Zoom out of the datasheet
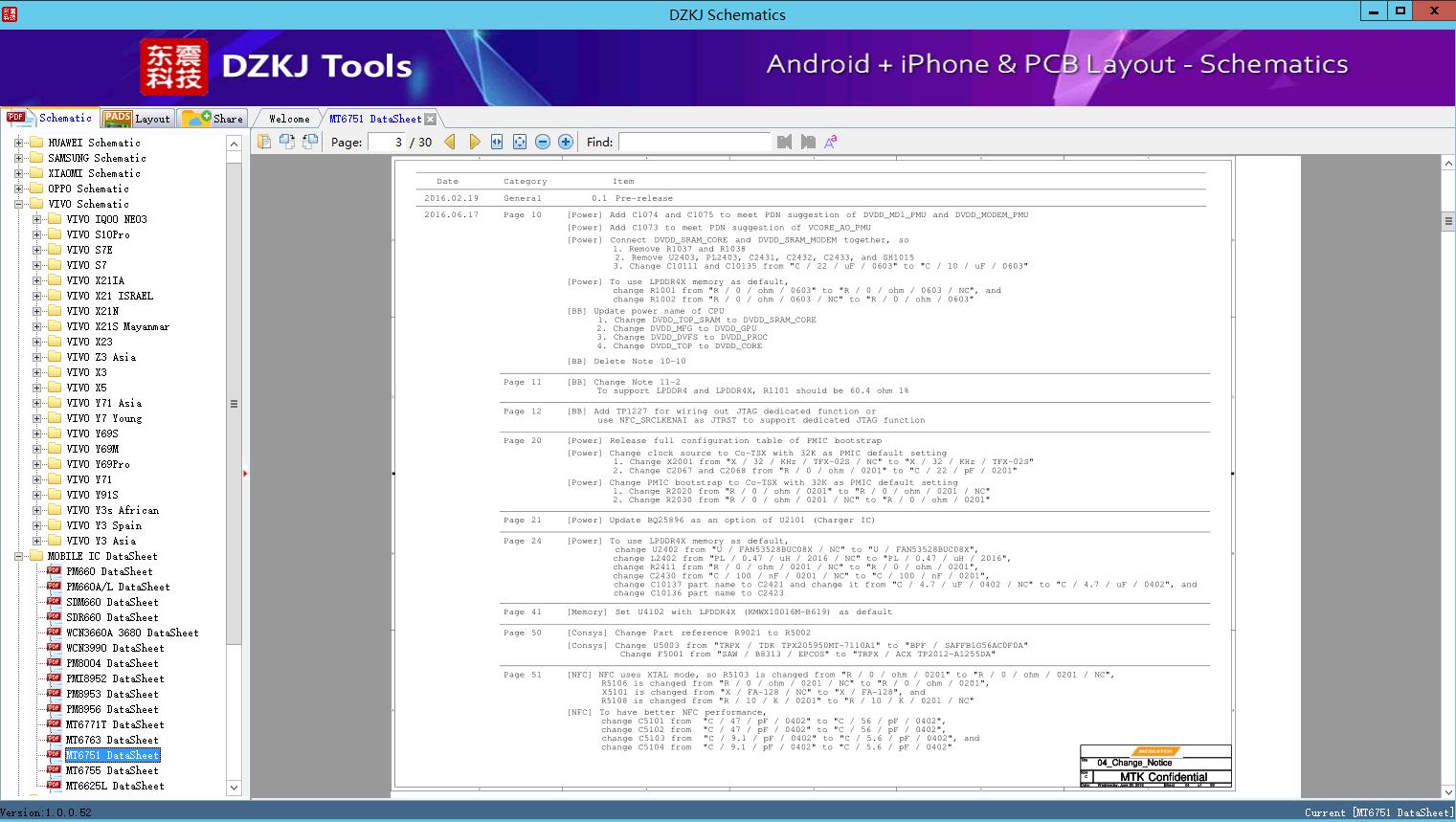The width and height of the screenshot is (1456, 822). coord(543,142)
